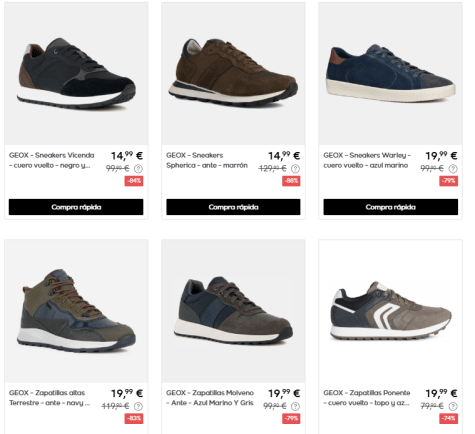The image size is (475, 434).
Task: Open GEOX Sneakers Vicenda product title
Action: tap(52, 160)
